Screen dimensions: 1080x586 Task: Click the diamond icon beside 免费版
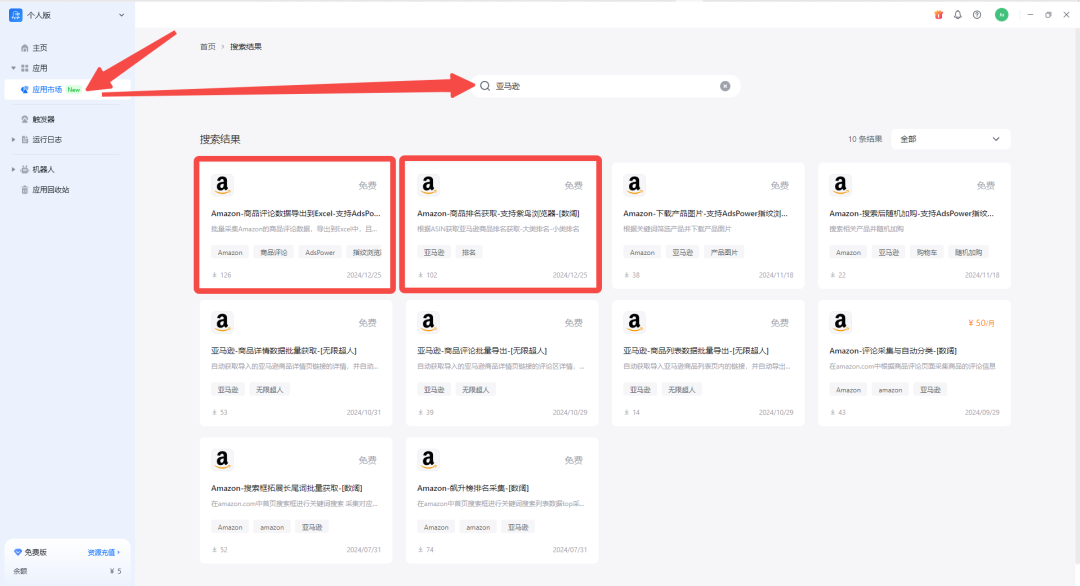point(18,552)
